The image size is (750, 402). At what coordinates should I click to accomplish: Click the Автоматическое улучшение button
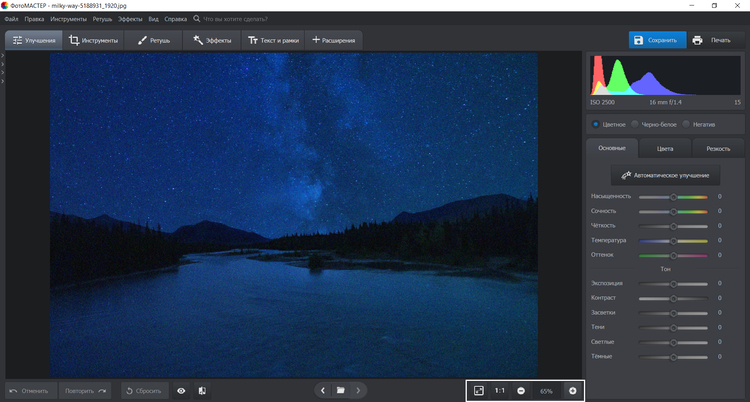tap(665, 175)
